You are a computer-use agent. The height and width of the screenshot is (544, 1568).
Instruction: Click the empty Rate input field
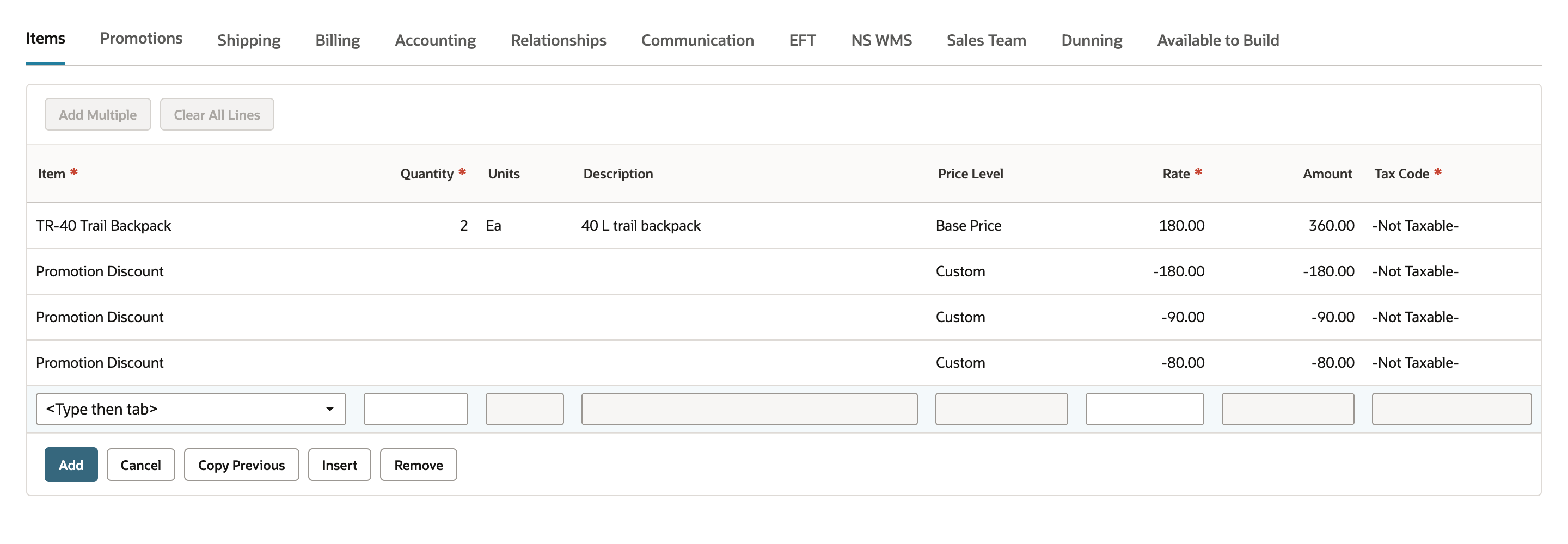coord(1144,409)
